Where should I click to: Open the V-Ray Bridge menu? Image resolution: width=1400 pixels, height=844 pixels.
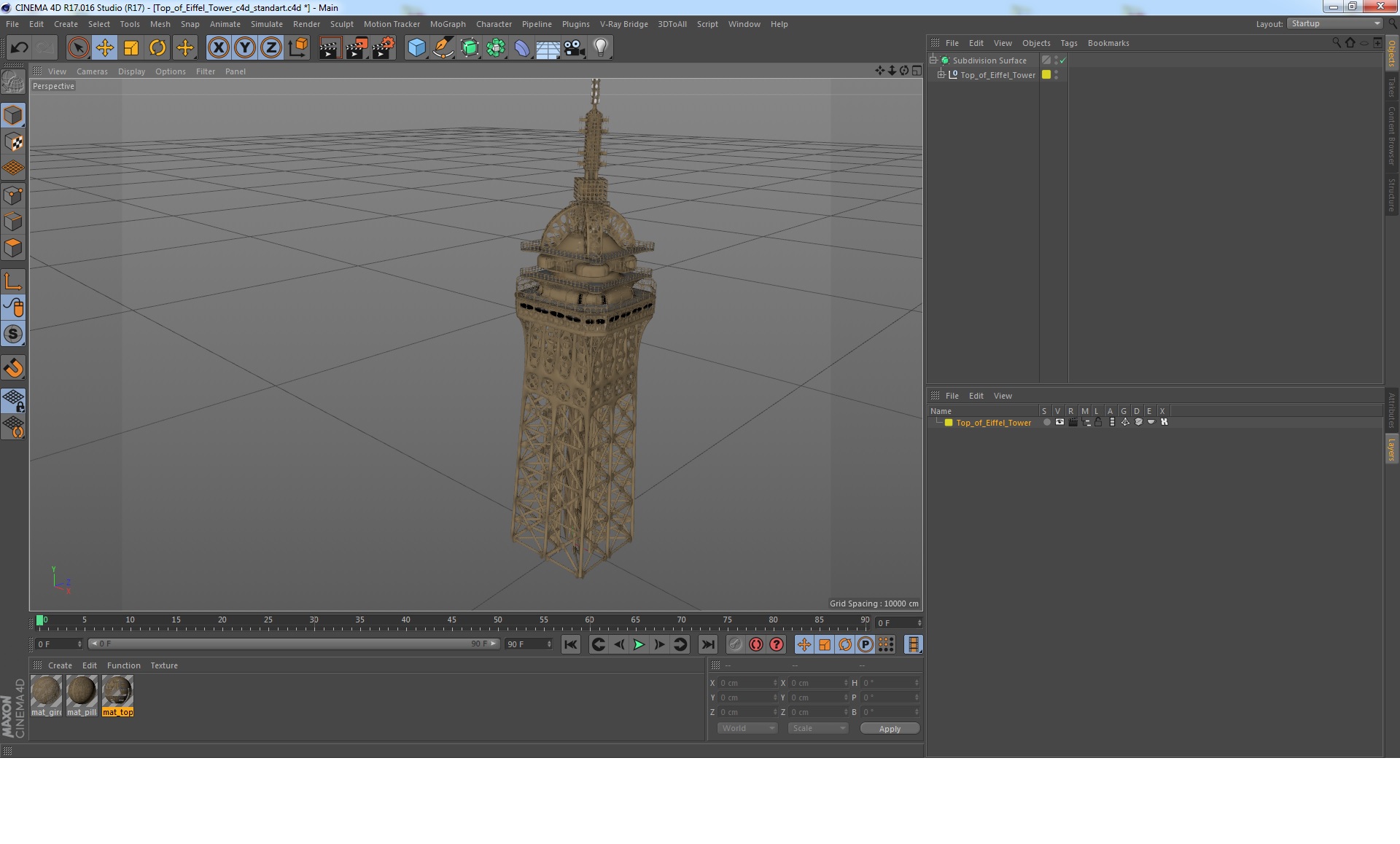[x=623, y=24]
